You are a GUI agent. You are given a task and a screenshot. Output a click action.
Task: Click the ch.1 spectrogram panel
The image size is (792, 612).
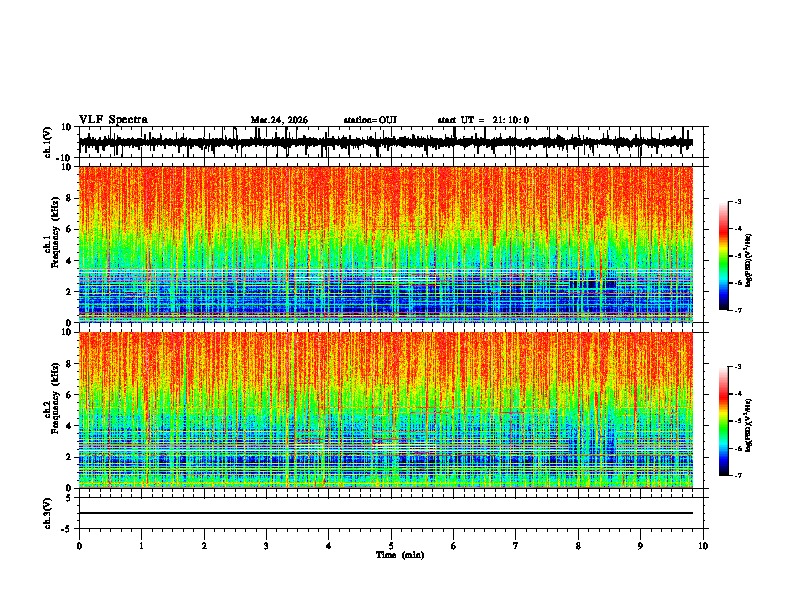click(x=385, y=244)
